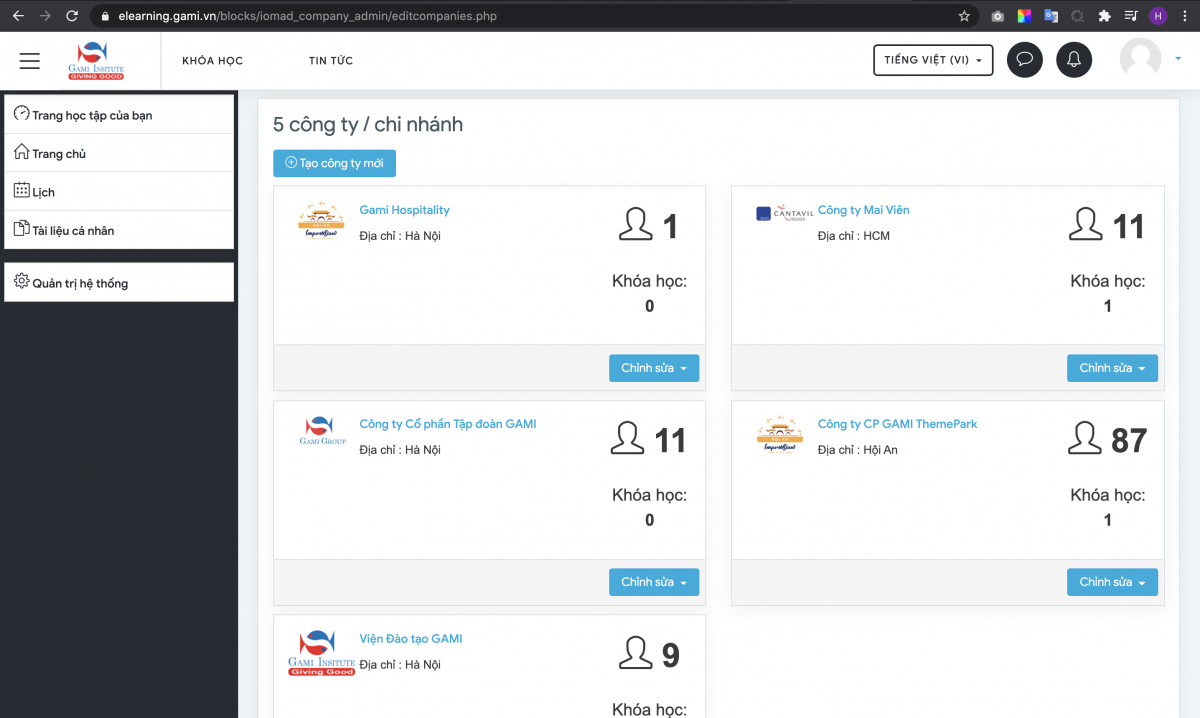Click the Google Translate extension icon
This screenshot has height=718, width=1200.
click(1051, 16)
